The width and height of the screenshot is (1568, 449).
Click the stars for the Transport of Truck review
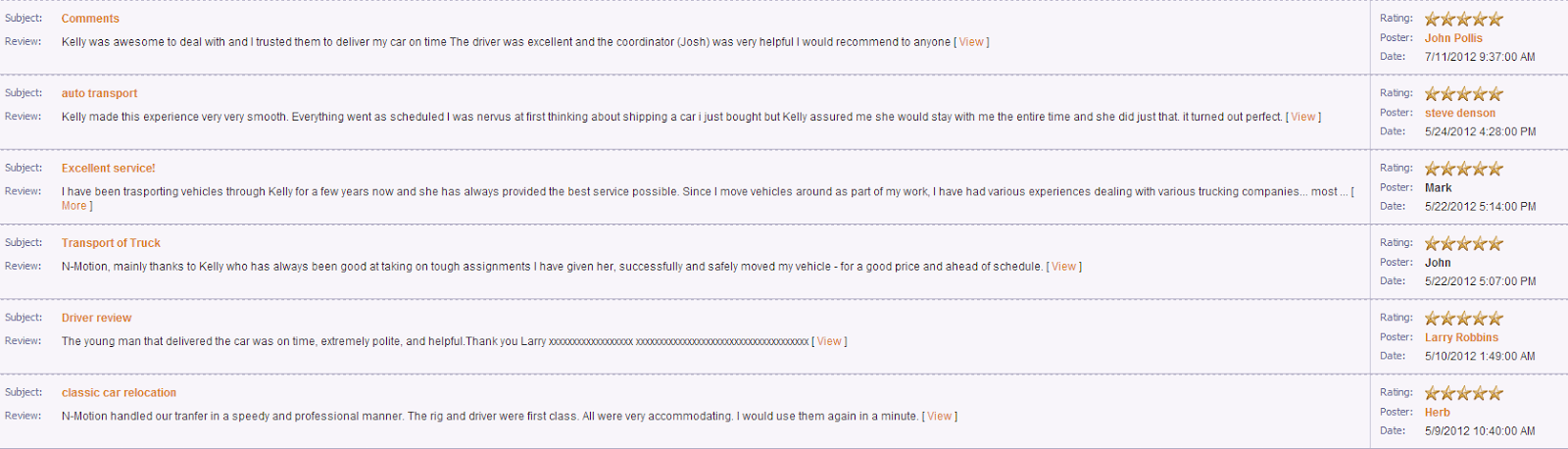(1463, 243)
